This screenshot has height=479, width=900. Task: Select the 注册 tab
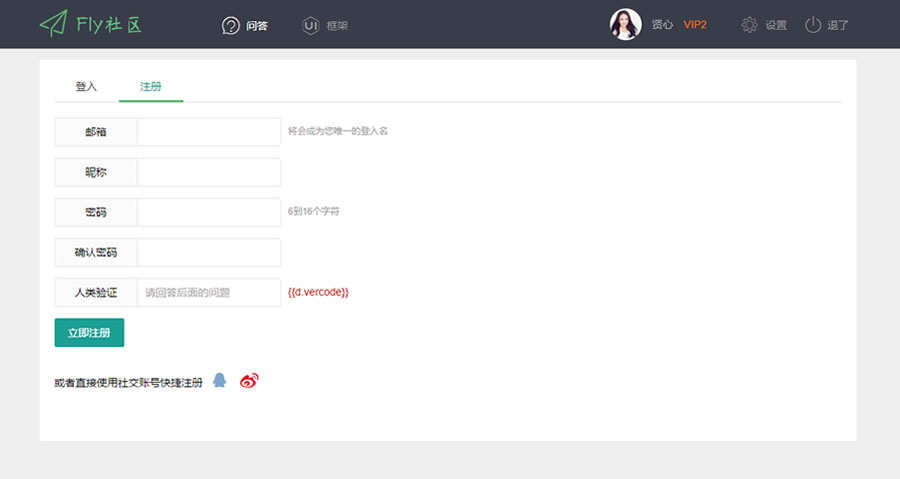coord(150,86)
